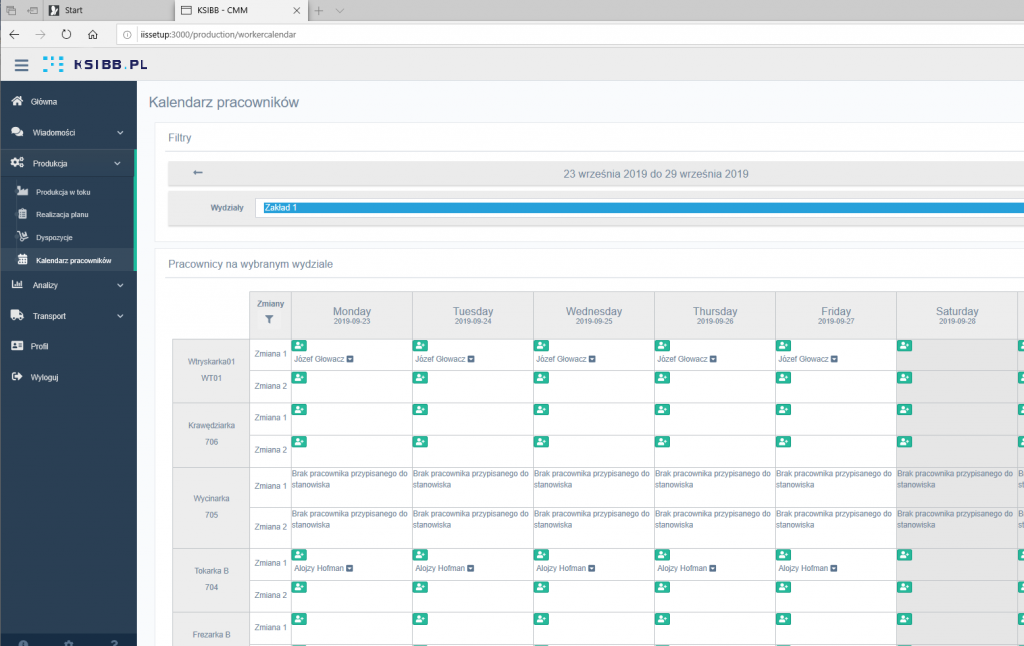Click add-worker icon for Wtryskarka01 Monday Zmiana 1

point(299,345)
